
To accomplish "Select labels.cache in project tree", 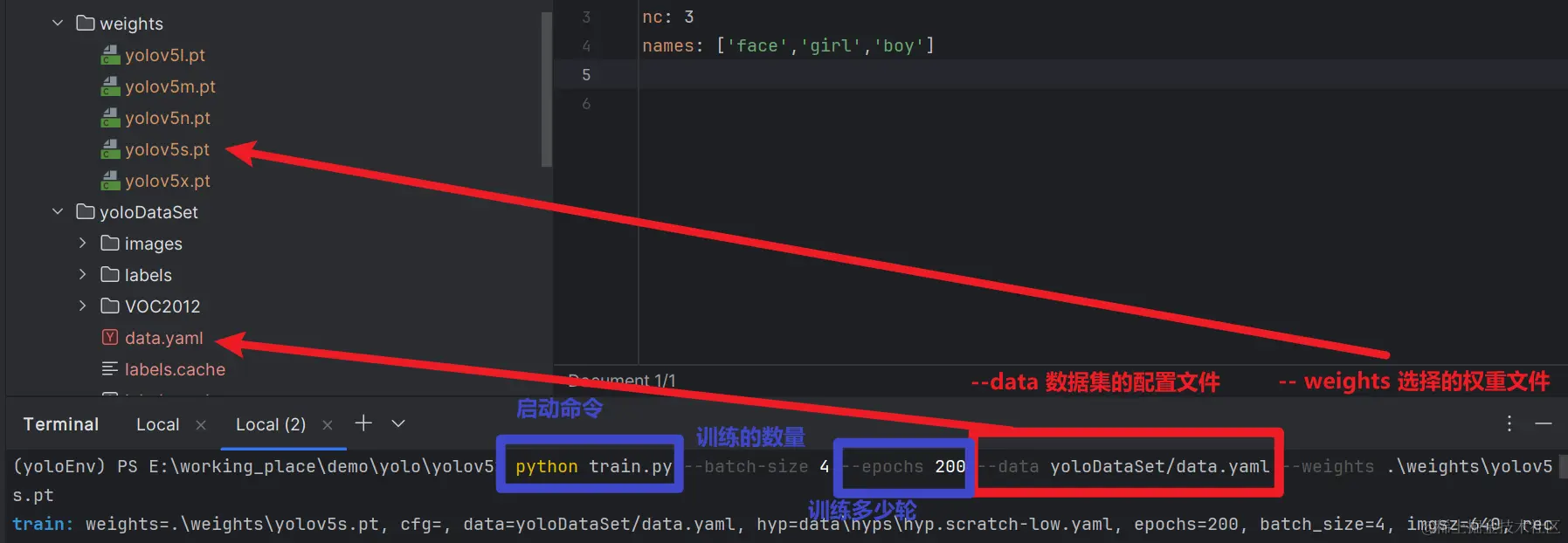I will (x=175, y=369).
